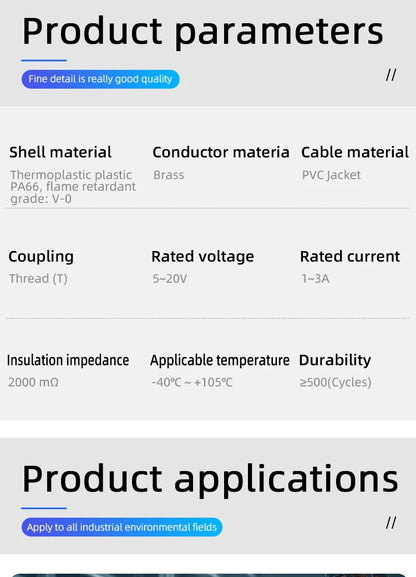
Task: Click the double slash icon beside Product applications
Action: [391, 523]
